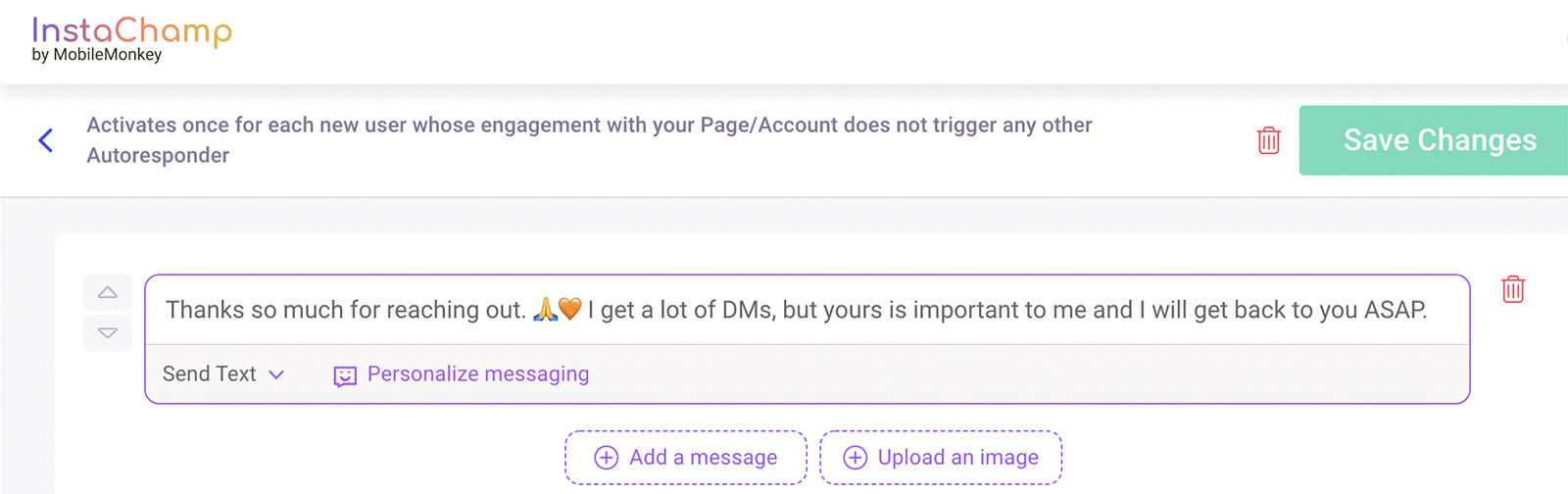Click the Upload an image button

coord(941,458)
